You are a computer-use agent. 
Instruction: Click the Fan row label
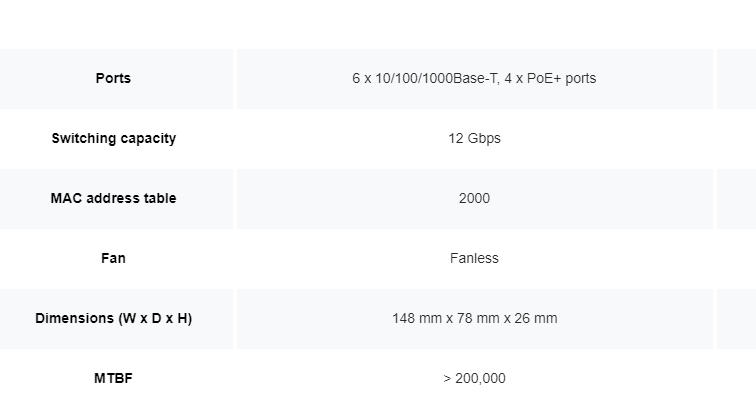[113, 258]
